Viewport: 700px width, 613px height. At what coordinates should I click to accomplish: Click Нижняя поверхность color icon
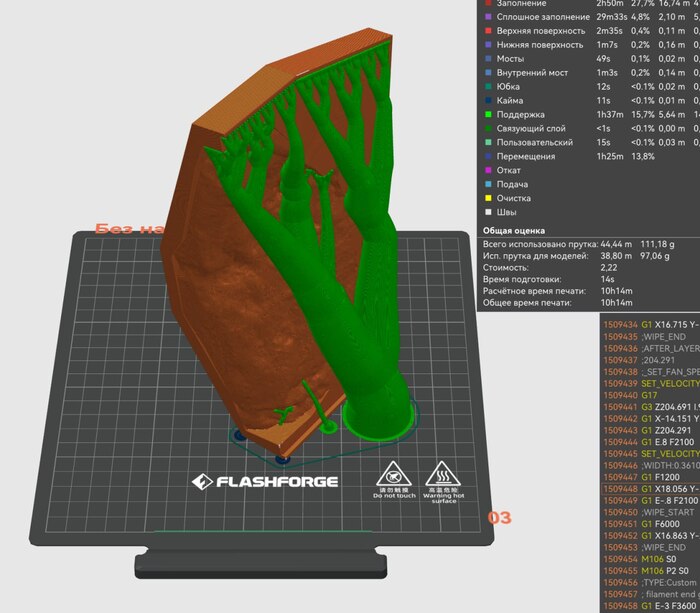point(487,45)
